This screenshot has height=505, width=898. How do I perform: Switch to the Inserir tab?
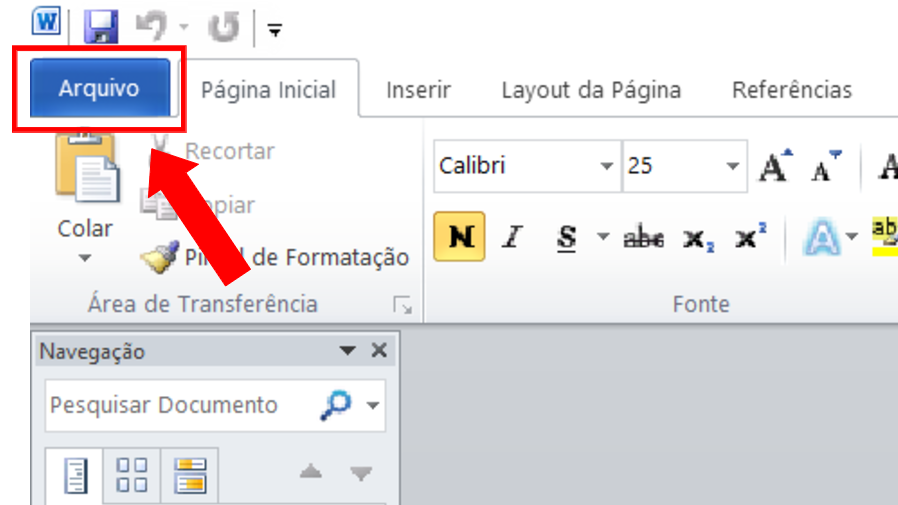click(419, 90)
